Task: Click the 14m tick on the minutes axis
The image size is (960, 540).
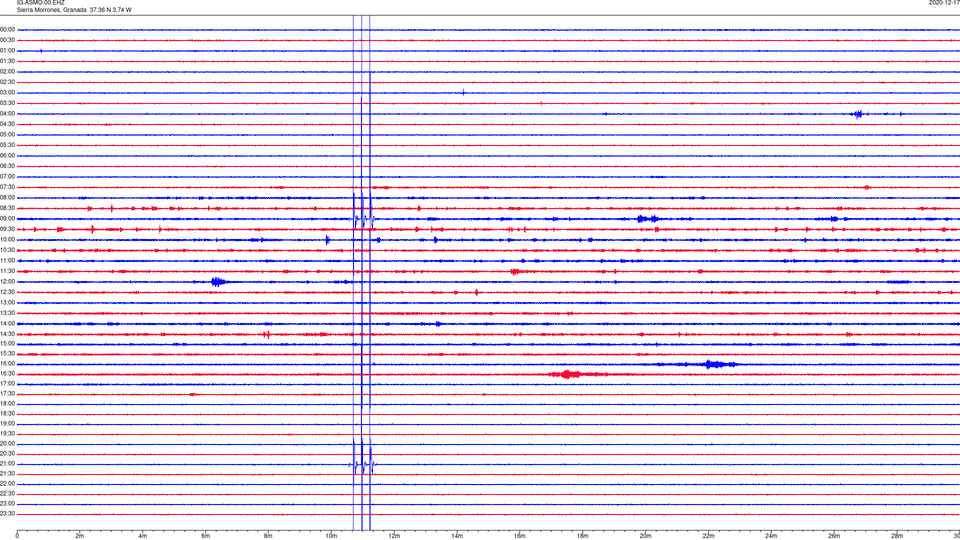Action: click(457, 536)
